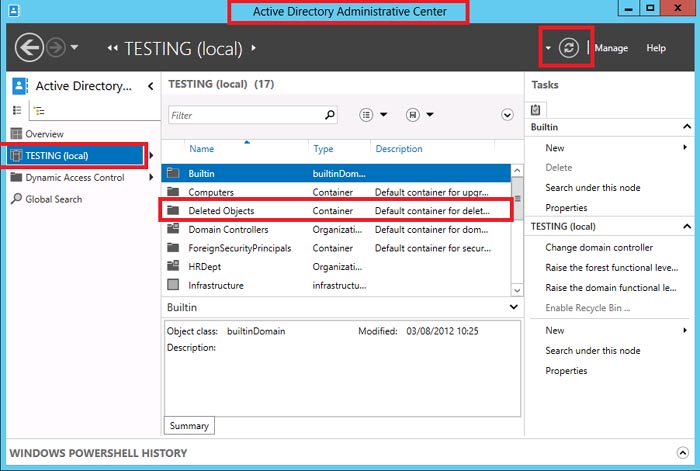Click double-left breadcrumb arrows before TESTING
This screenshot has height=471, width=700.
[112, 48]
